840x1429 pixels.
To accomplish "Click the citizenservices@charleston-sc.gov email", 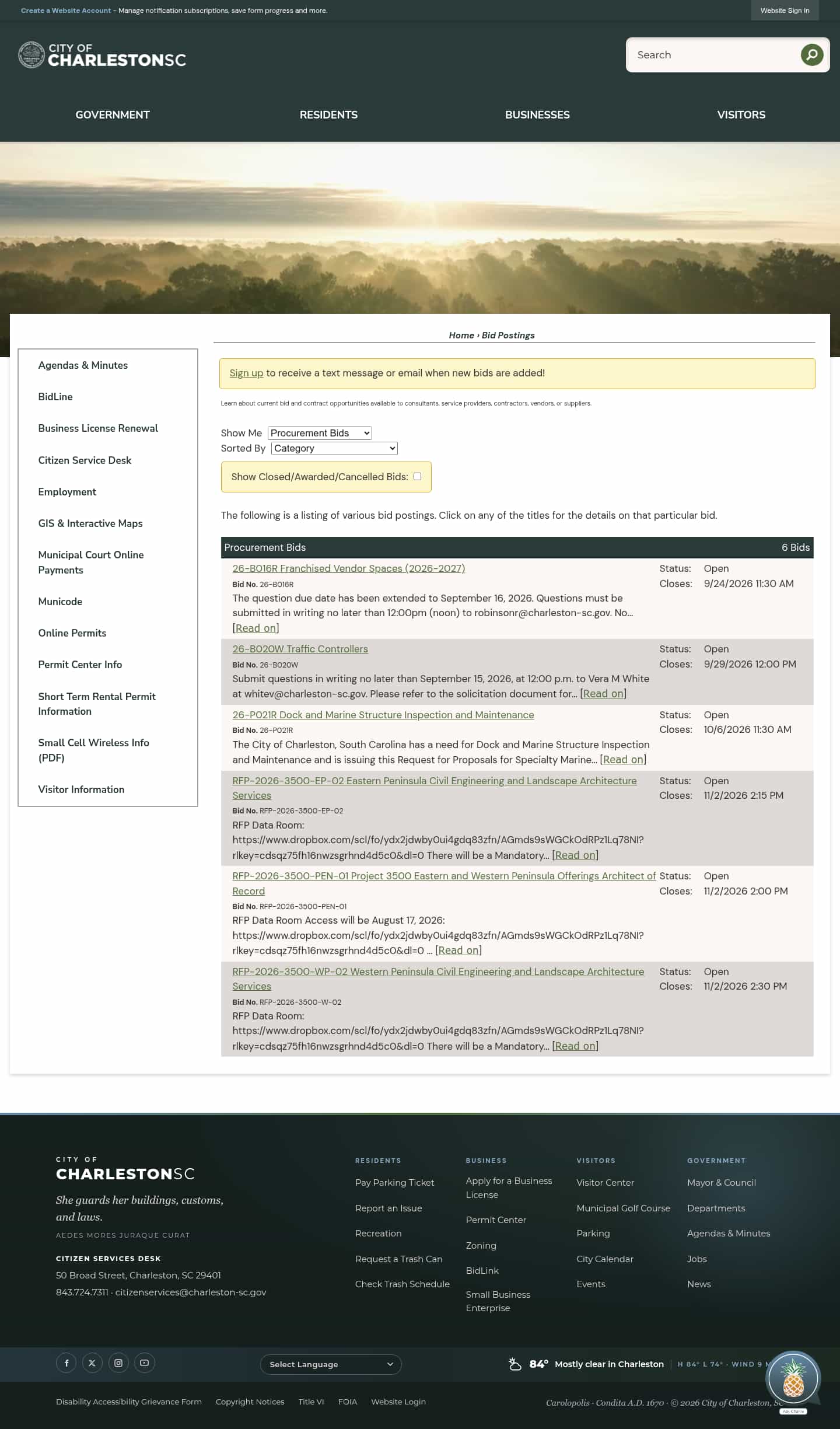I will point(191,1292).
